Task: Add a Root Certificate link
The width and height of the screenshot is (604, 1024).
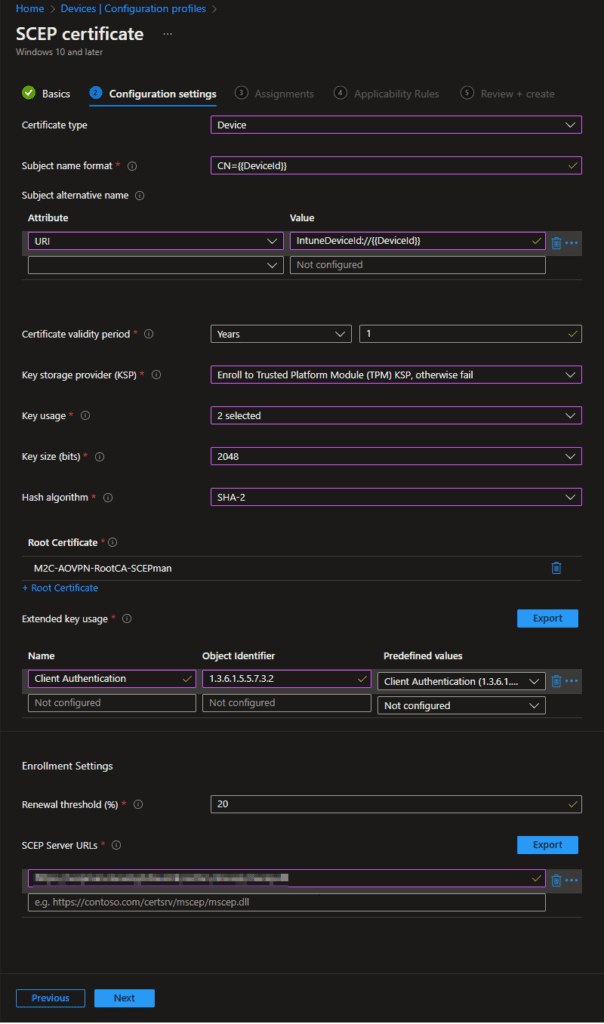Action: point(60,588)
